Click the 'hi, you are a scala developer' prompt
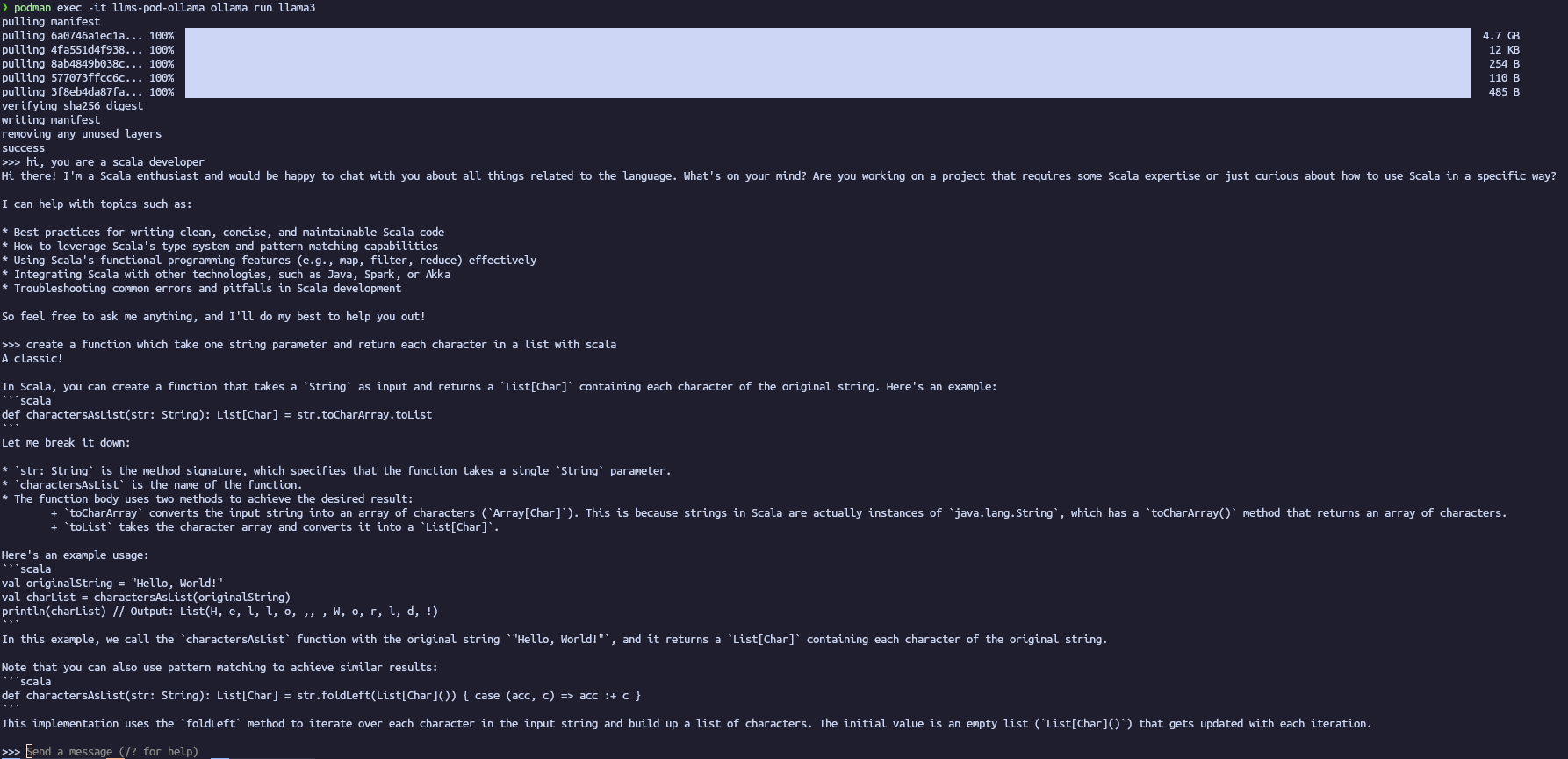Viewport: 1568px width, 759px height. [115, 162]
